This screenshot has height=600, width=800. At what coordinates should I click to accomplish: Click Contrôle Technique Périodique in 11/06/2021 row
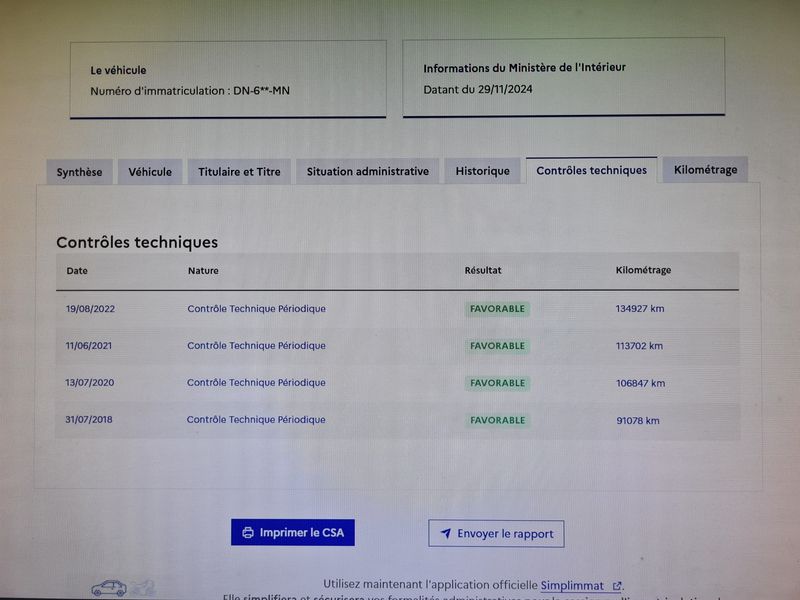click(x=256, y=345)
